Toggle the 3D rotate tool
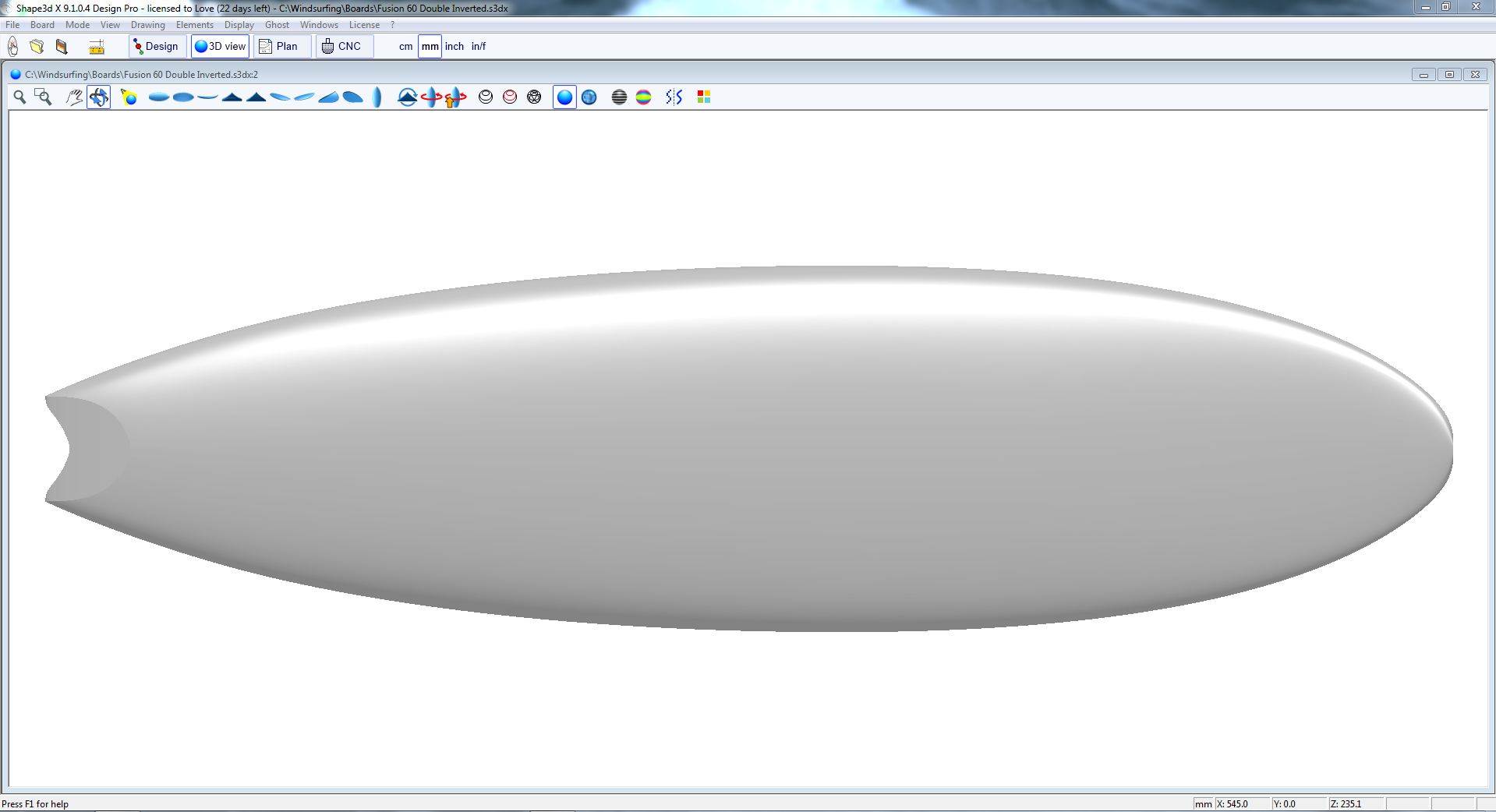Viewport: 1496px width, 812px height. (98, 97)
